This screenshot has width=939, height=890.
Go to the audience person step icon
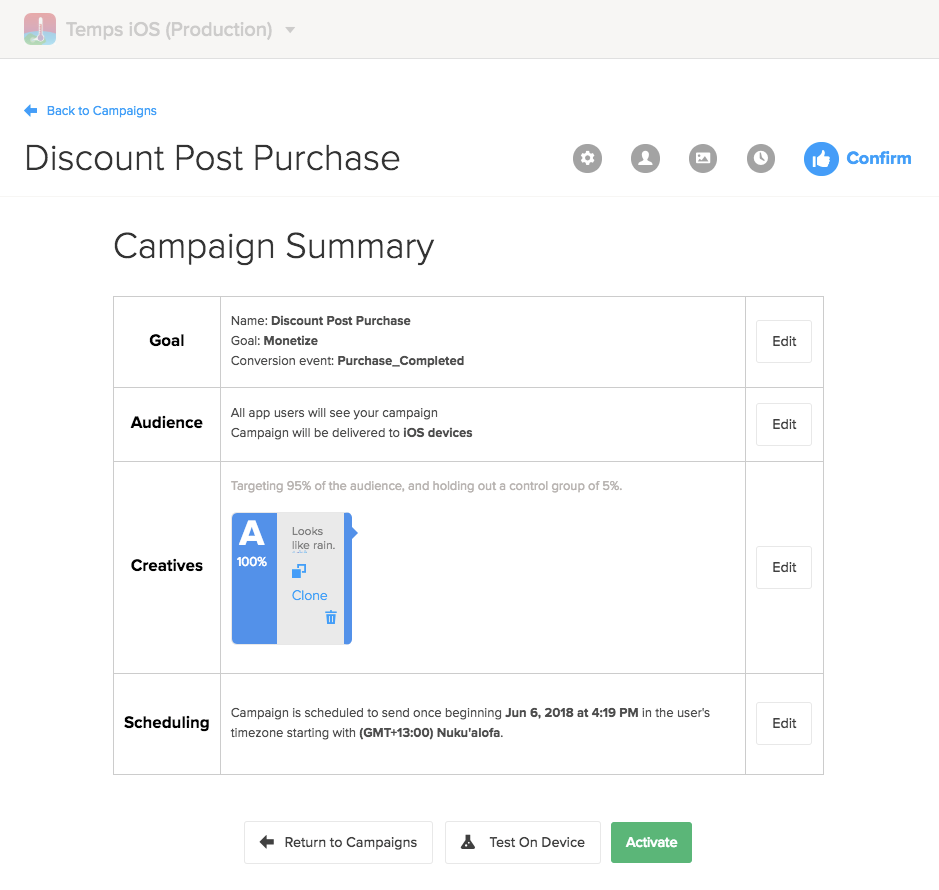[646, 158]
